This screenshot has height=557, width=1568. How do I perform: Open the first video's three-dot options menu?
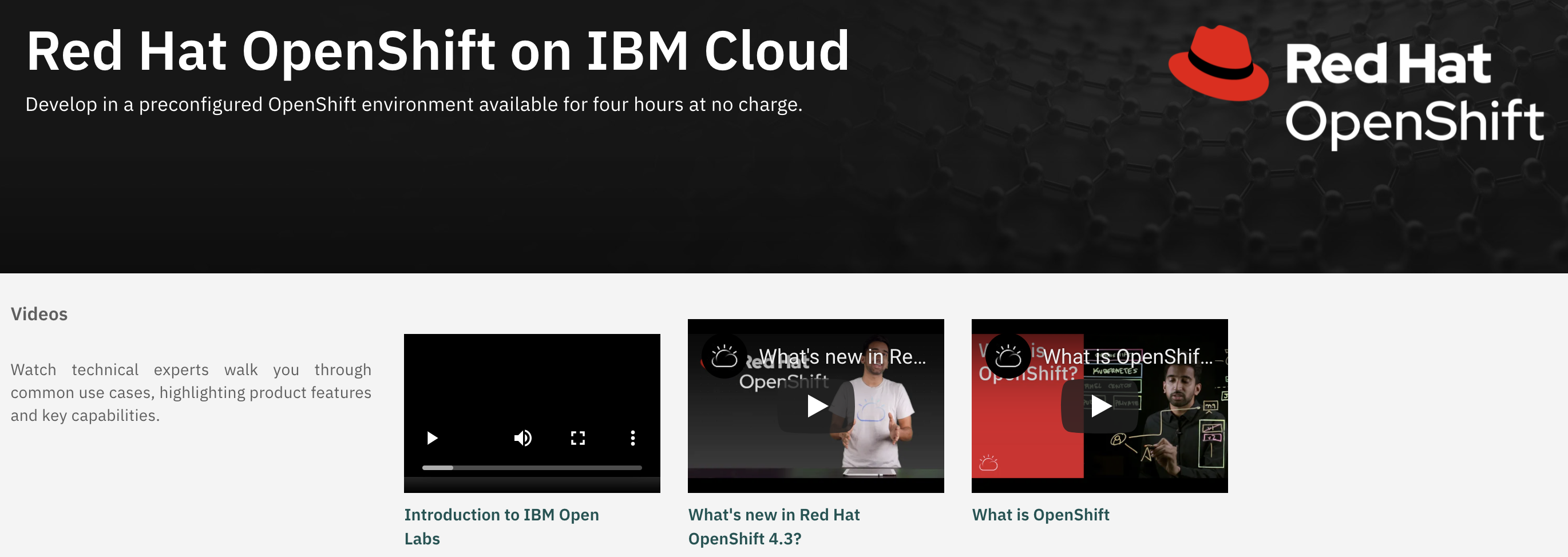[x=632, y=438]
